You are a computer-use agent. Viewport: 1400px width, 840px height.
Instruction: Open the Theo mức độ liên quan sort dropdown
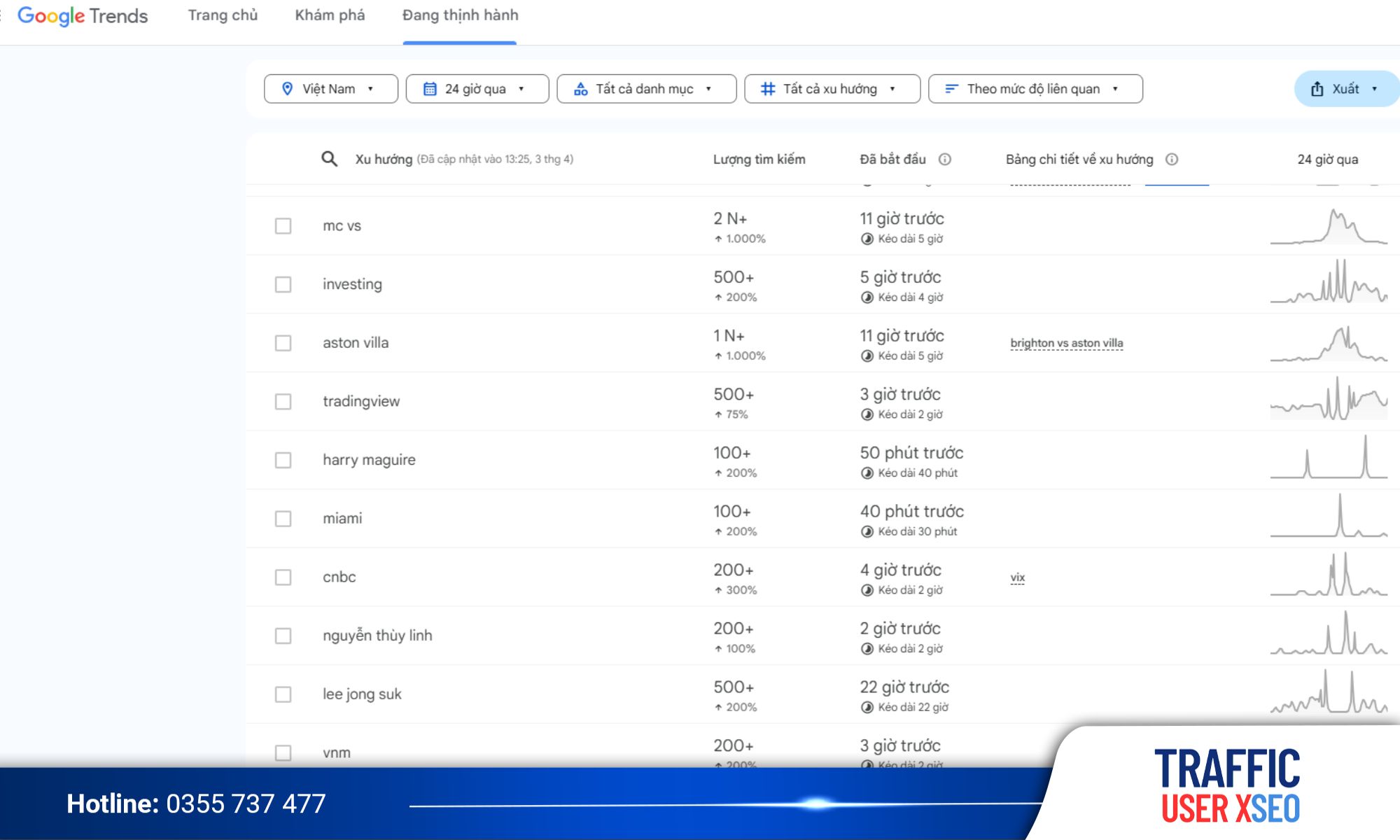pyautogui.click(x=1035, y=89)
